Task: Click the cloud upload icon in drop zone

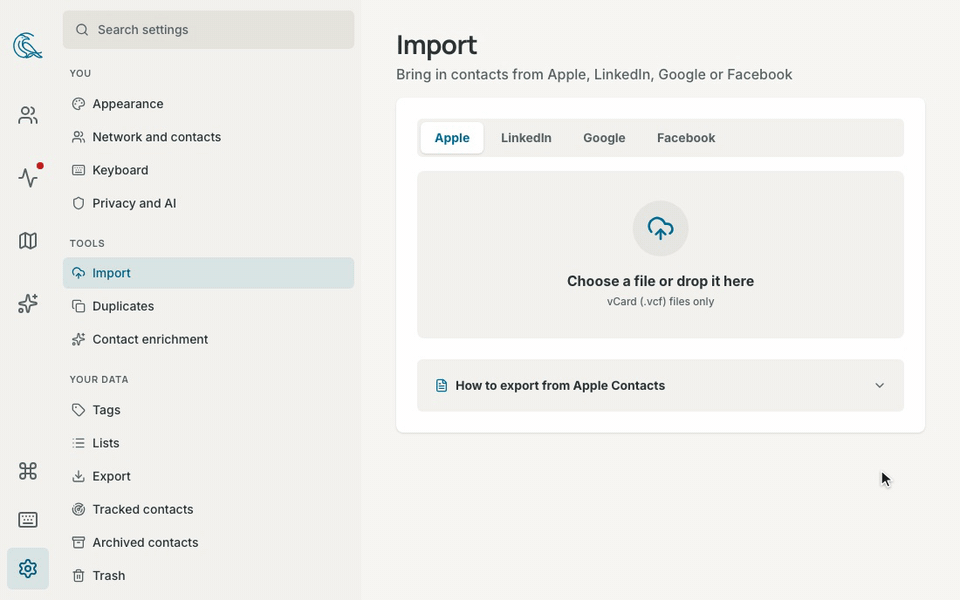Action: (x=661, y=228)
